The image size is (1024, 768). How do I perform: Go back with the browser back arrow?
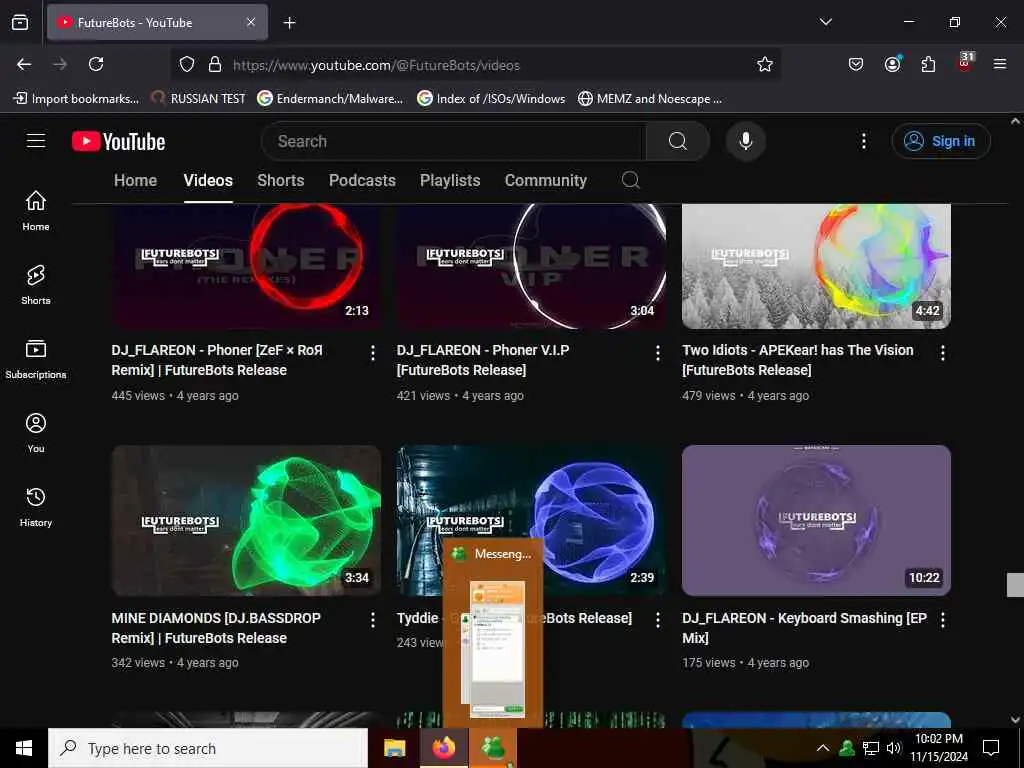tap(24, 64)
